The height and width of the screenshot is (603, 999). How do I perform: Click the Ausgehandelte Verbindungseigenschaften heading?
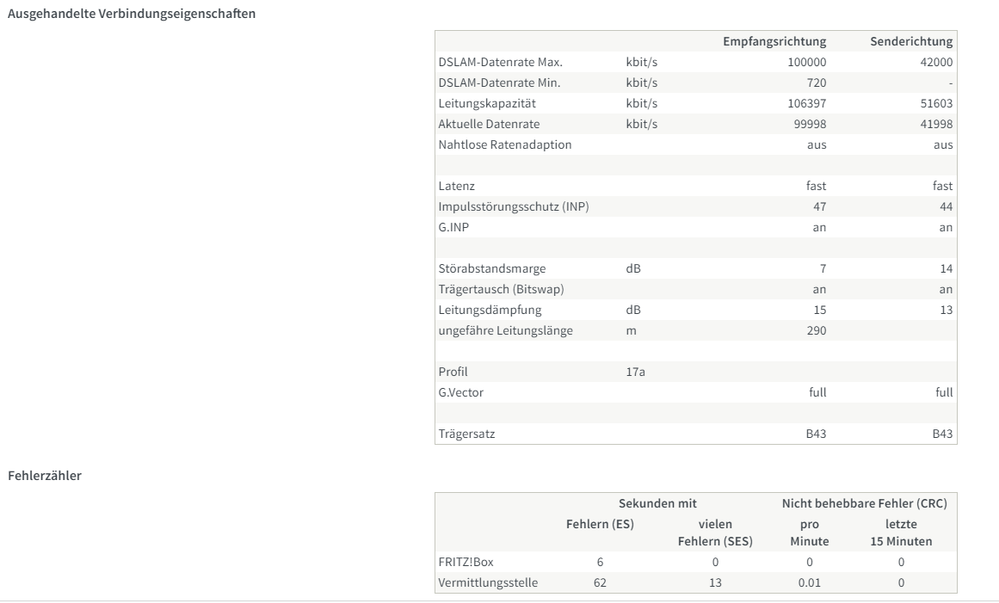coord(131,13)
